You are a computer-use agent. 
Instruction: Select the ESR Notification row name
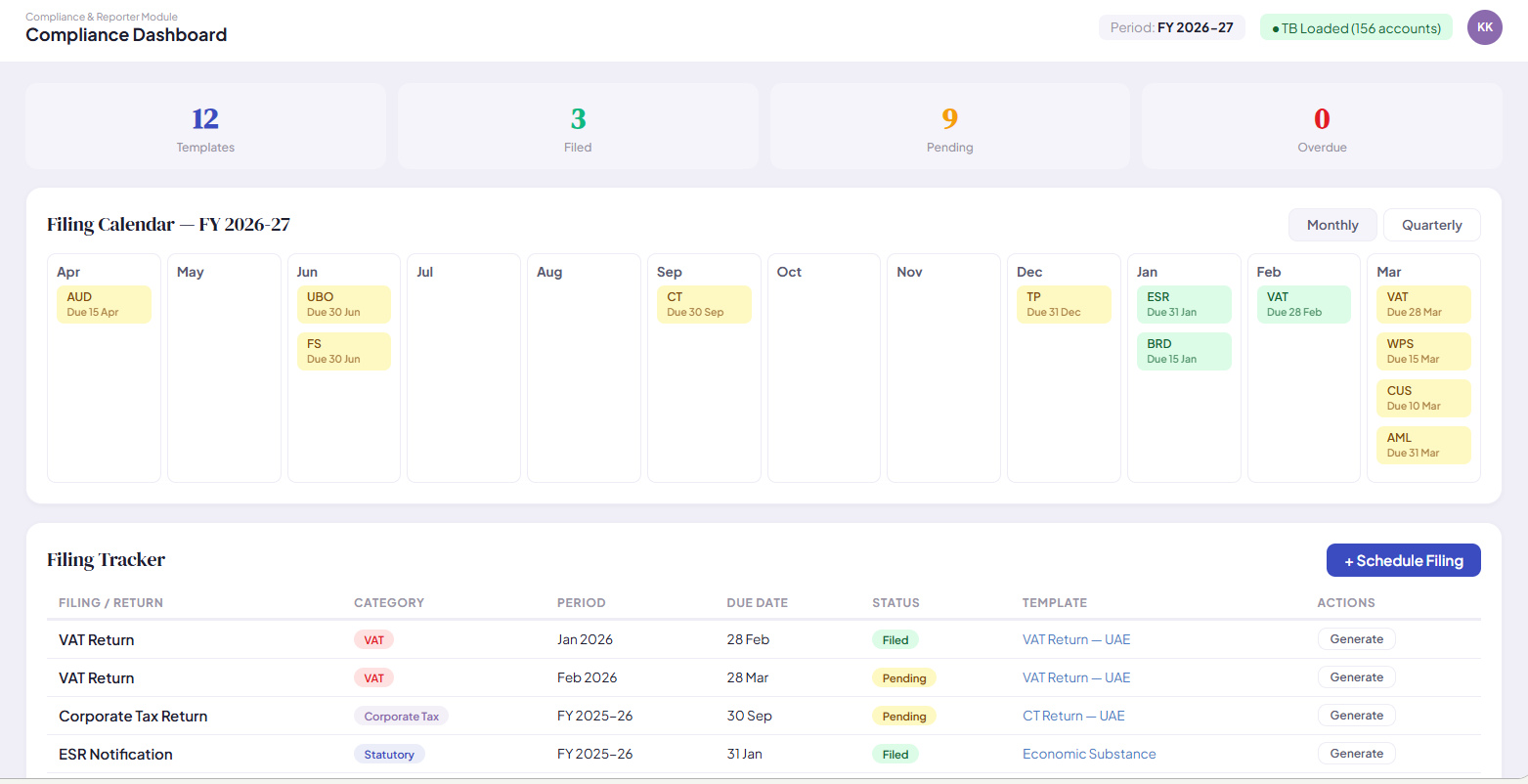click(x=115, y=754)
